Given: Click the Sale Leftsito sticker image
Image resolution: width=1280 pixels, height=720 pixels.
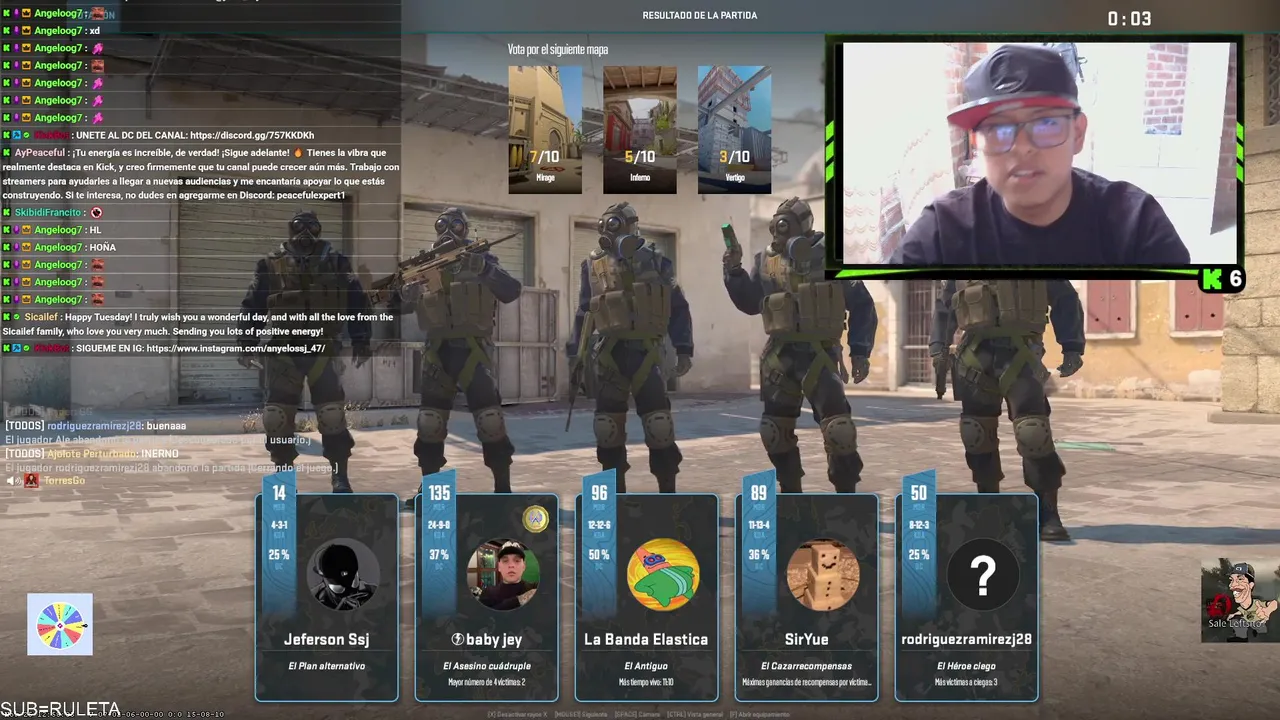Looking at the screenshot, I should coord(1239,600).
